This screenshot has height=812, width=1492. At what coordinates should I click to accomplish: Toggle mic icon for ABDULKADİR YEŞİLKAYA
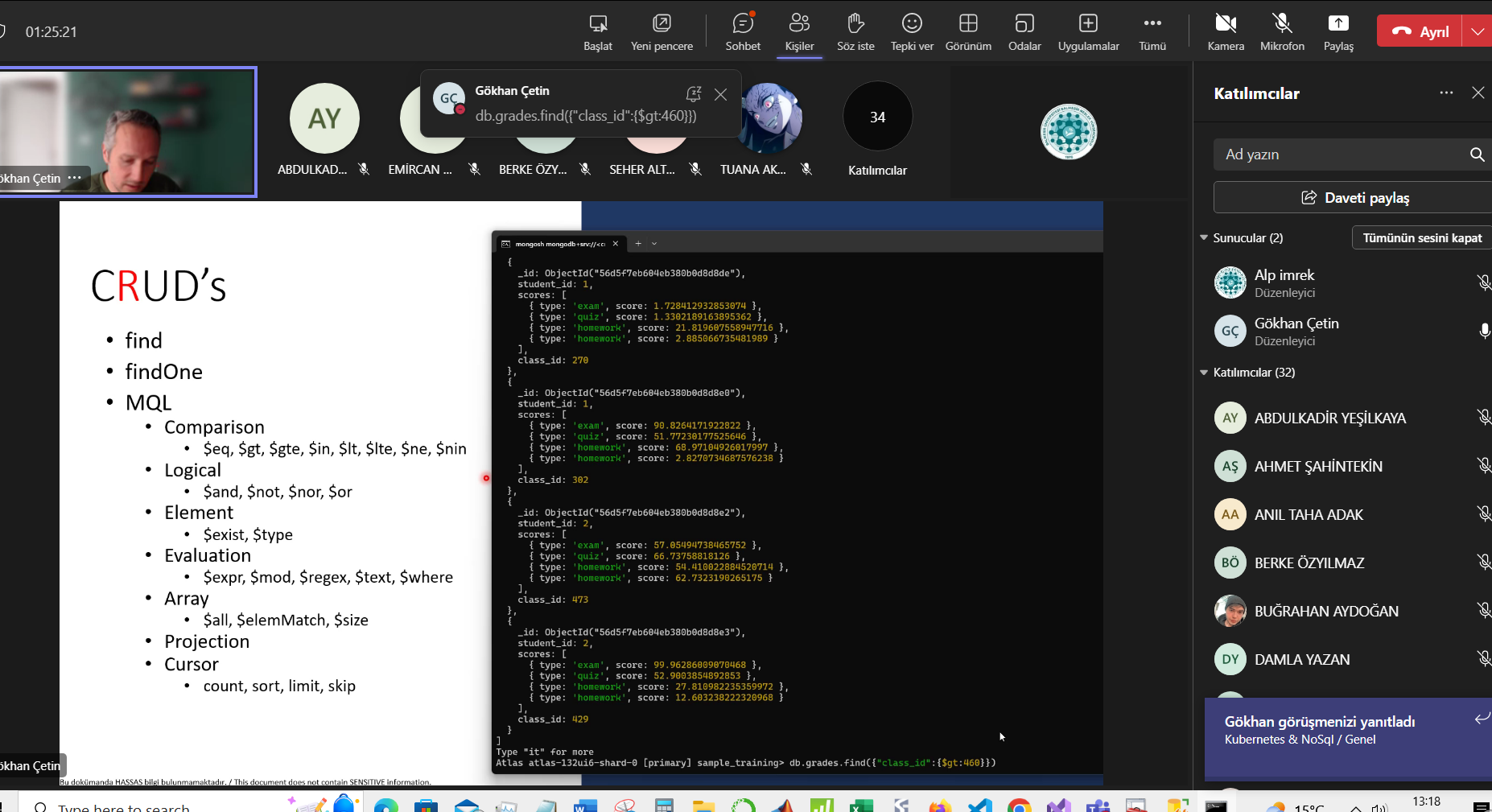(1483, 418)
